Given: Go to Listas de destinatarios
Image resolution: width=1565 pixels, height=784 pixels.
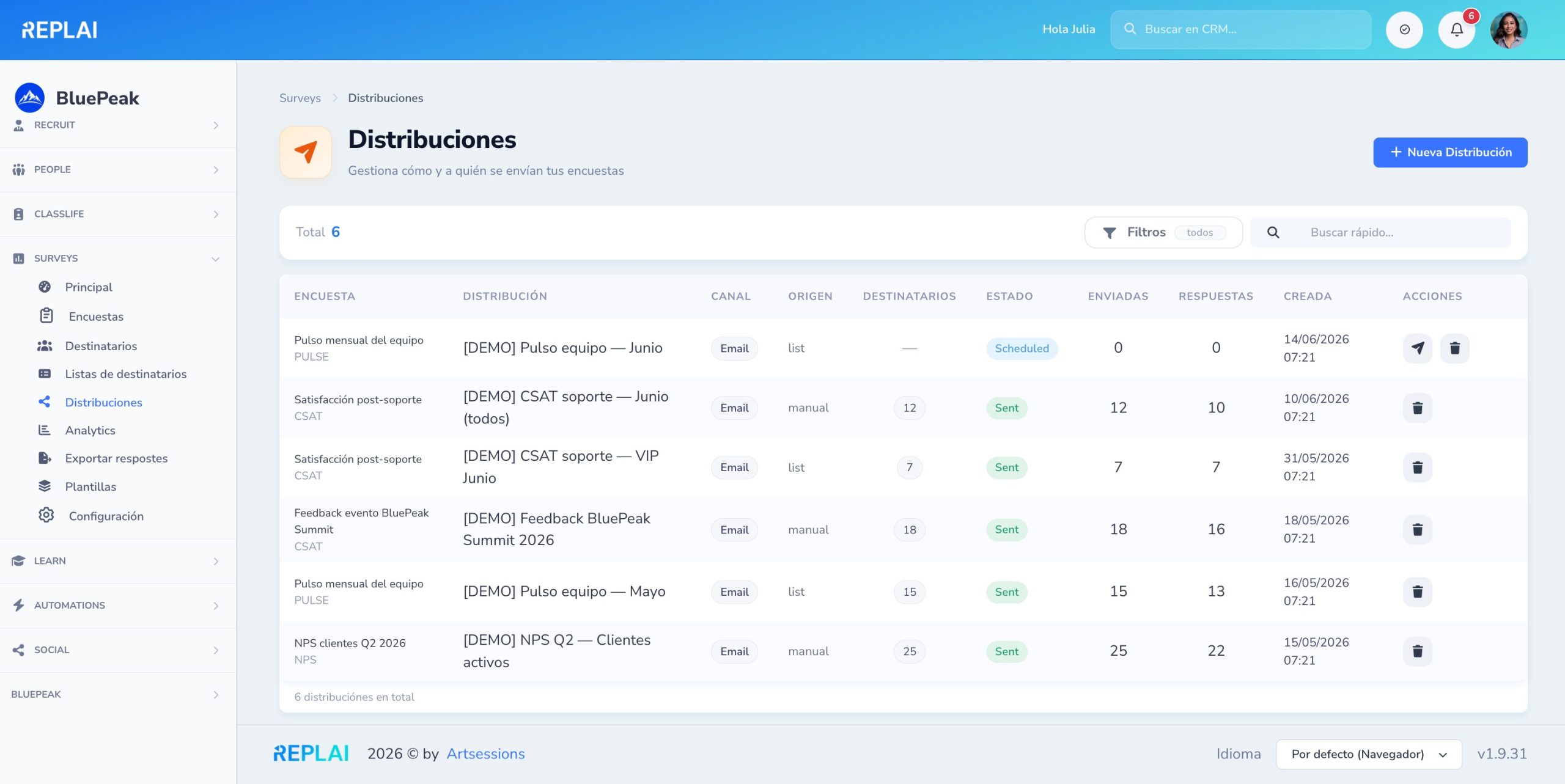Looking at the screenshot, I should coord(125,374).
